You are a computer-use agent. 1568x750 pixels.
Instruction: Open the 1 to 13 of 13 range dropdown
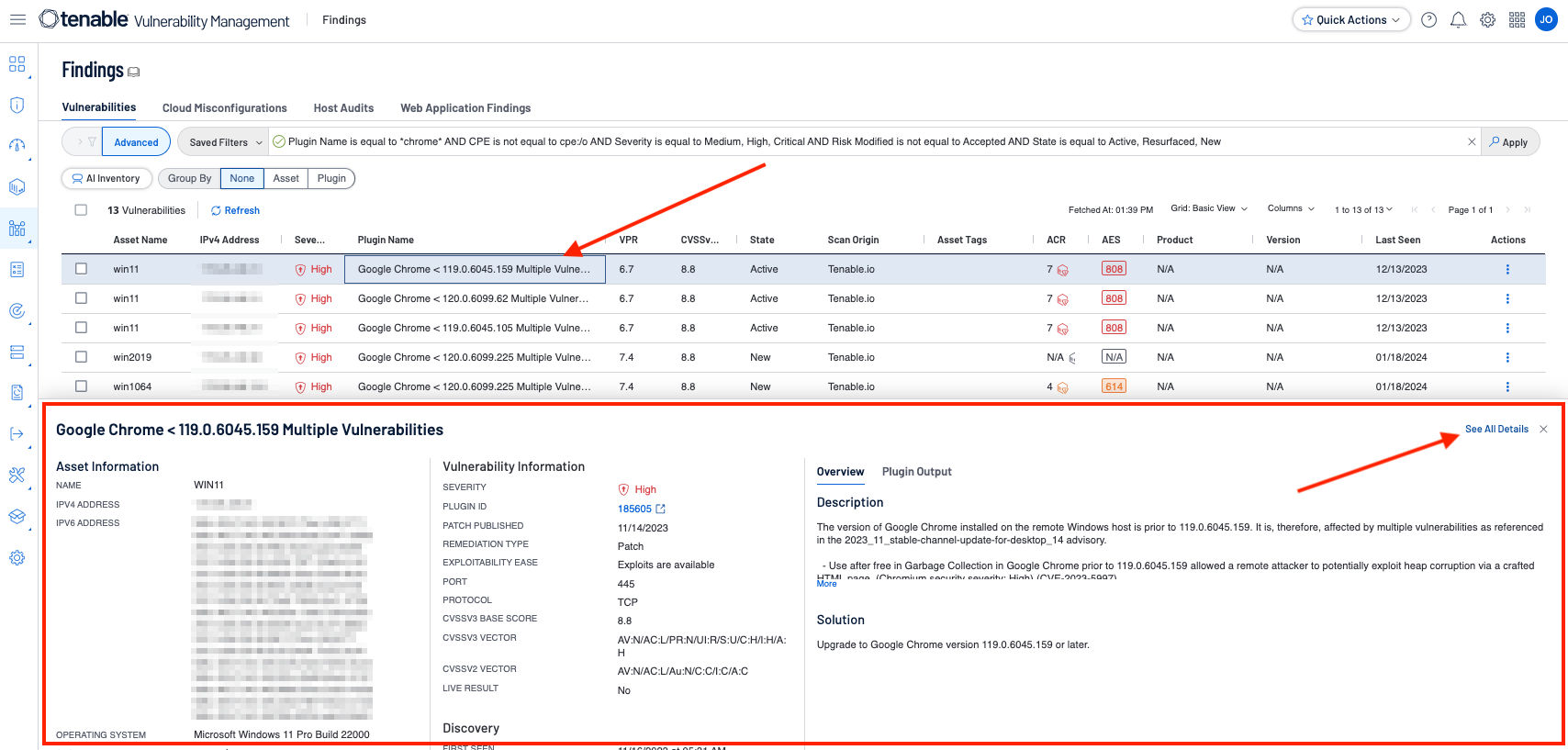[x=1363, y=210]
